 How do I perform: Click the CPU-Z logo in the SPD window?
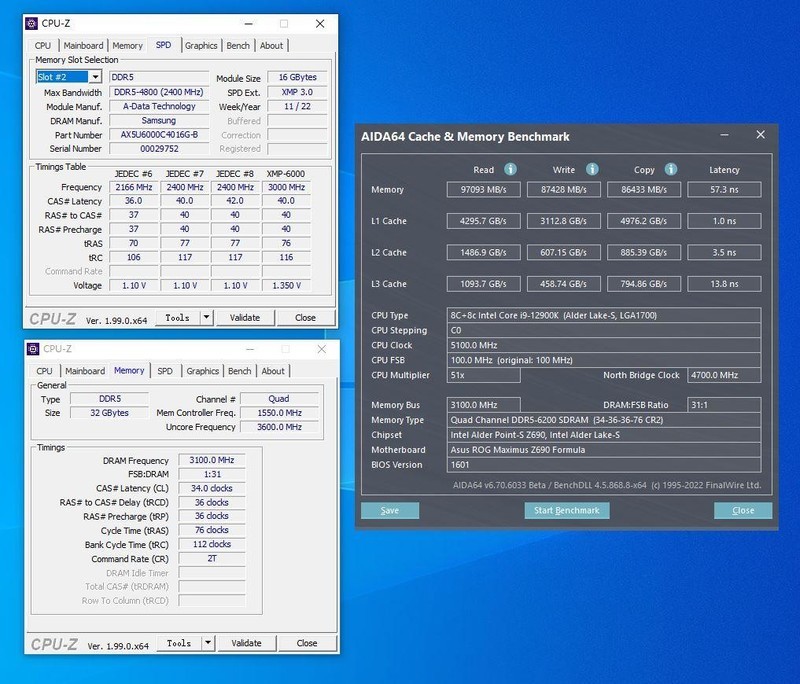click(x=55, y=317)
